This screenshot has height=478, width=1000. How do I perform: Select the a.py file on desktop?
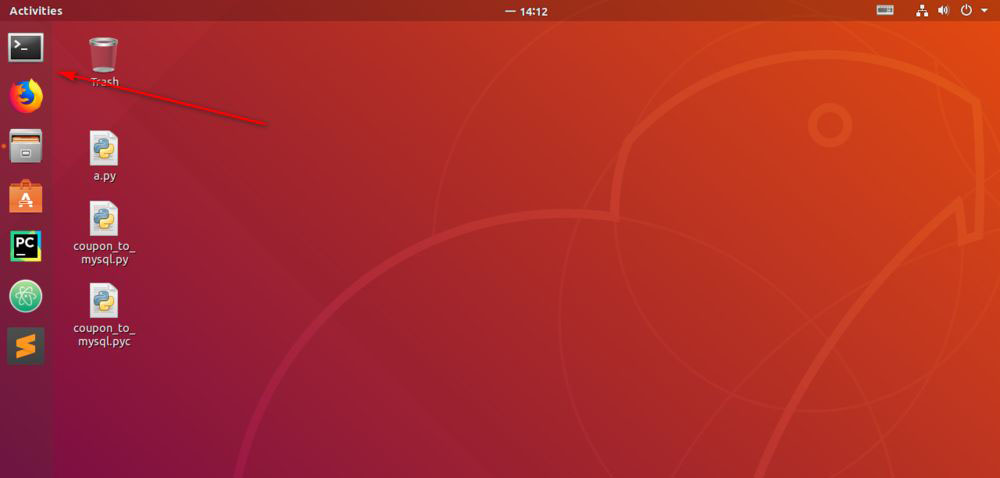click(104, 148)
